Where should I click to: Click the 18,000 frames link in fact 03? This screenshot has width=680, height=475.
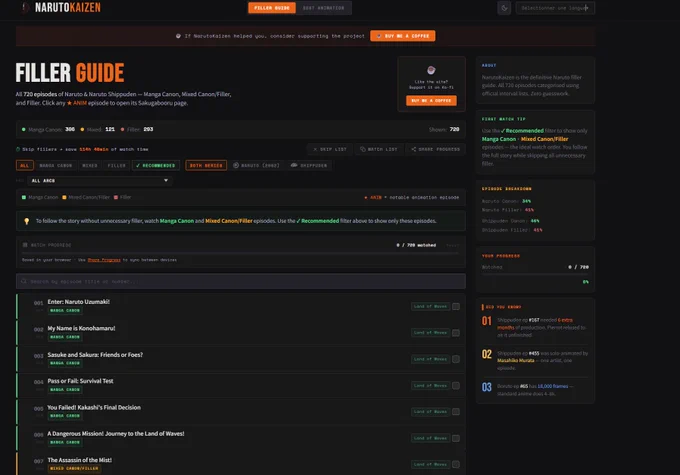(x=552, y=386)
